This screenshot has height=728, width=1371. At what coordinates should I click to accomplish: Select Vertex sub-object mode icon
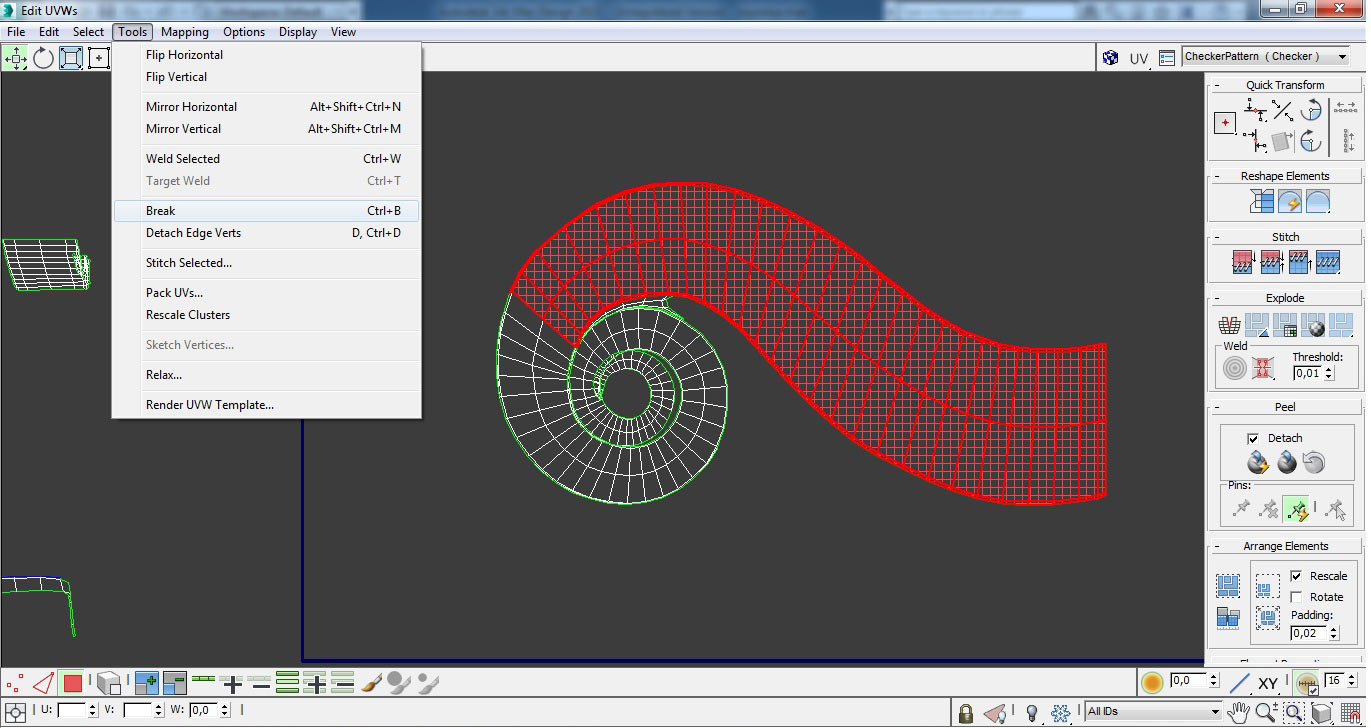click(15, 684)
